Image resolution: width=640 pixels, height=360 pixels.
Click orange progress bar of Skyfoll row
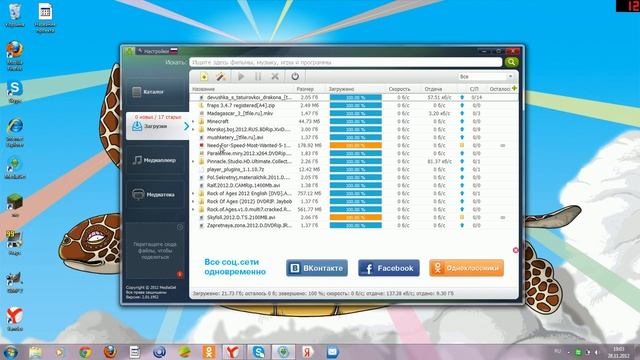[356, 217]
